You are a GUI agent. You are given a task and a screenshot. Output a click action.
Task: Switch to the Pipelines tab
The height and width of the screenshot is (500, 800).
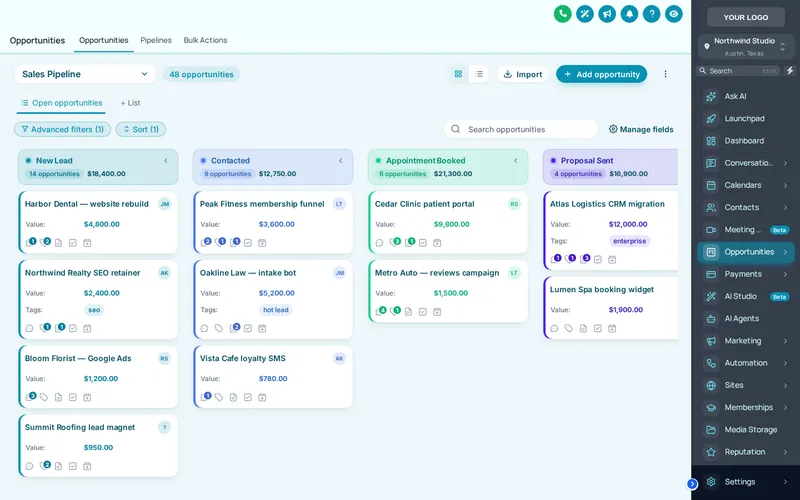(156, 40)
